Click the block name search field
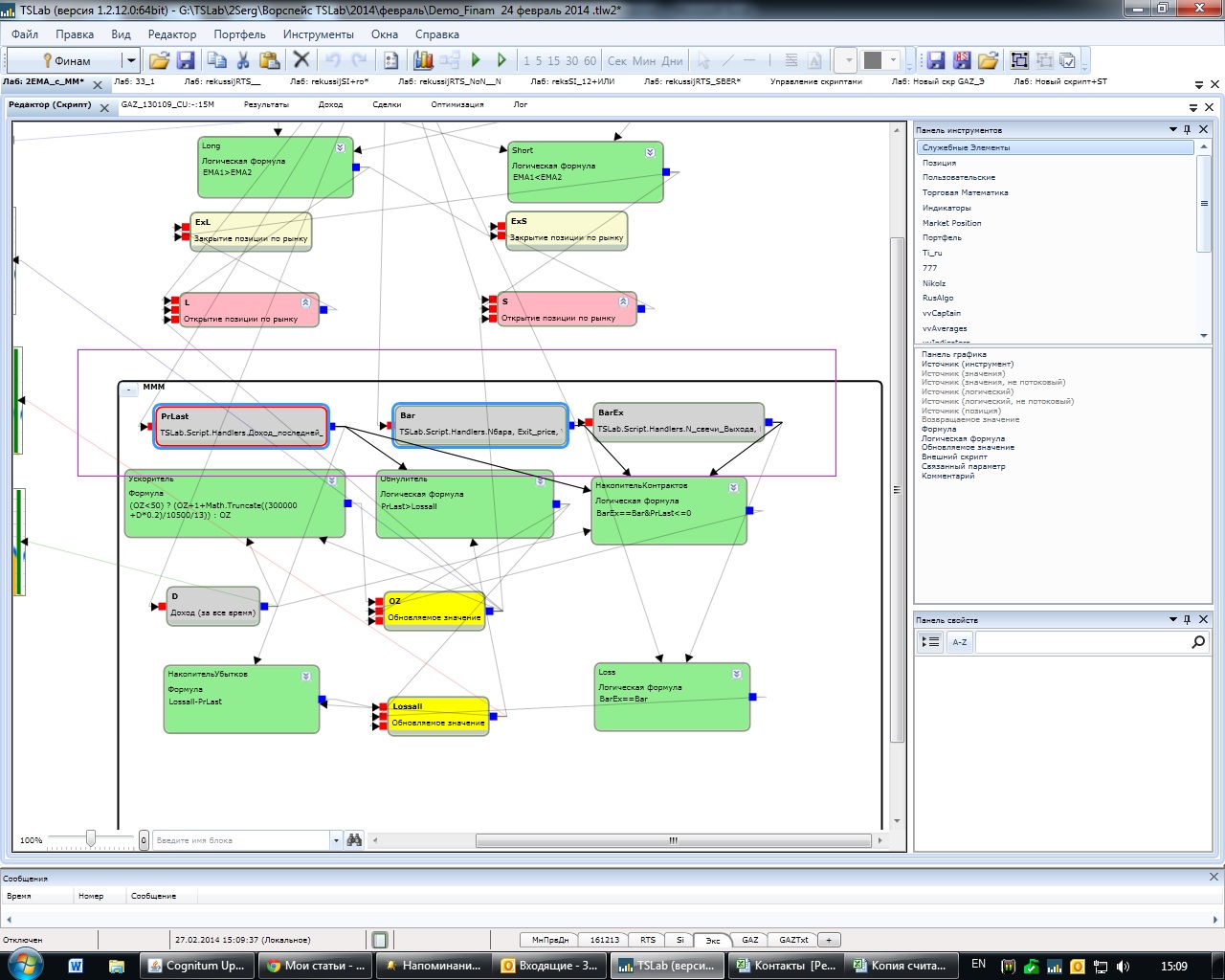1225x980 pixels. click(x=241, y=840)
